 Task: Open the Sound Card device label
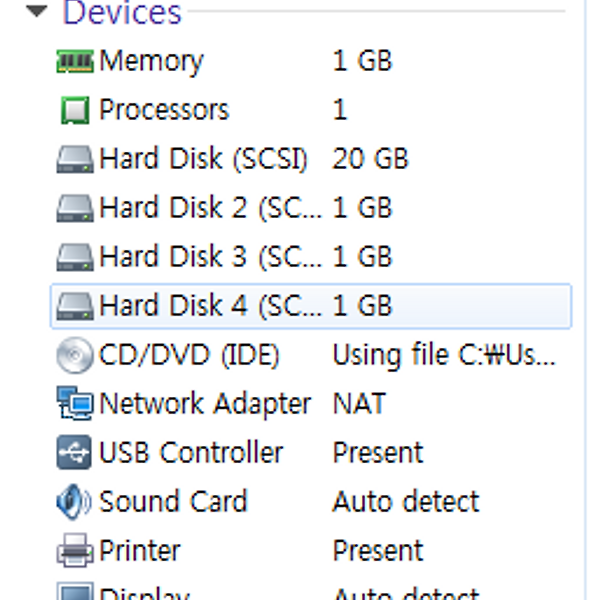(173, 502)
